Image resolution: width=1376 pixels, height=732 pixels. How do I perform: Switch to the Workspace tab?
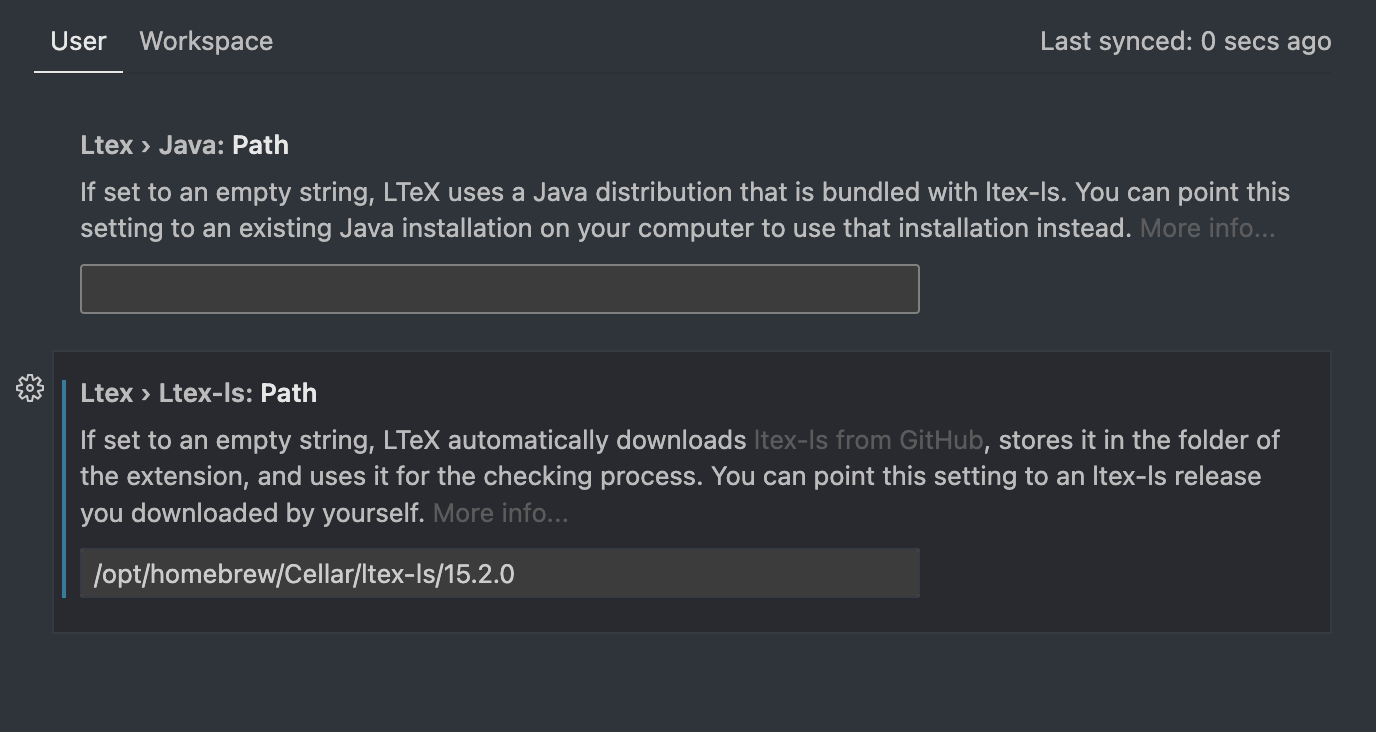205,41
